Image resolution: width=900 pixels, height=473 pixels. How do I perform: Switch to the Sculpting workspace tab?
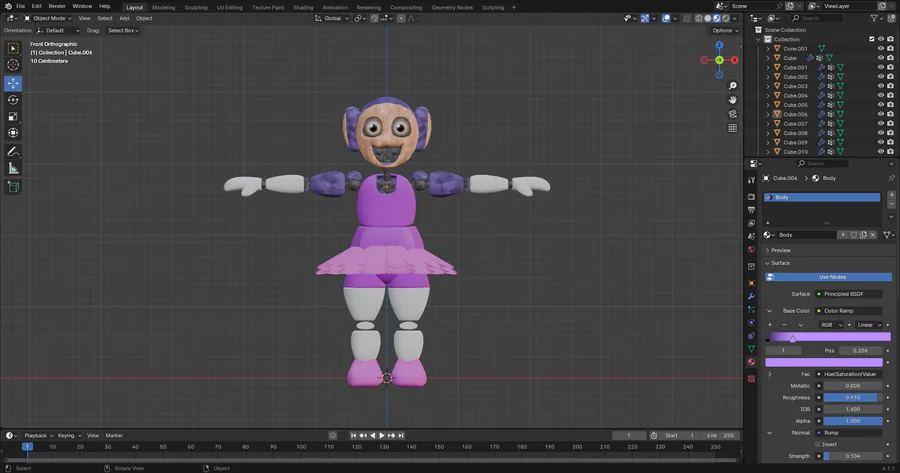click(196, 7)
